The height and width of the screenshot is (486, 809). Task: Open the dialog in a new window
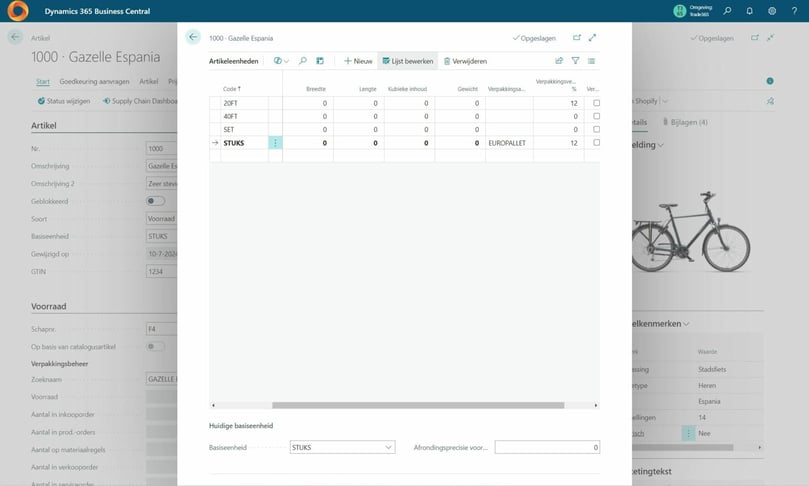tap(577, 38)
